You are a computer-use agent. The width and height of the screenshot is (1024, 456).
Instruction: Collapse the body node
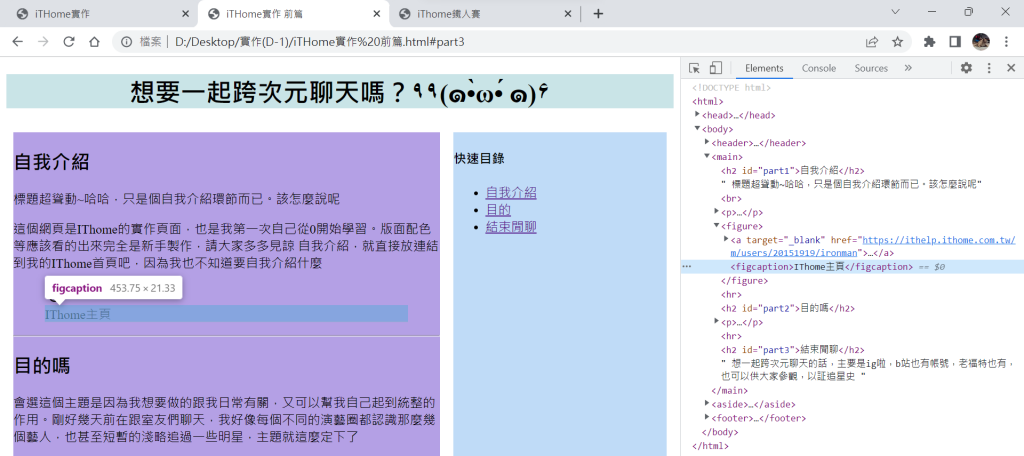click(x=697, y=129)
